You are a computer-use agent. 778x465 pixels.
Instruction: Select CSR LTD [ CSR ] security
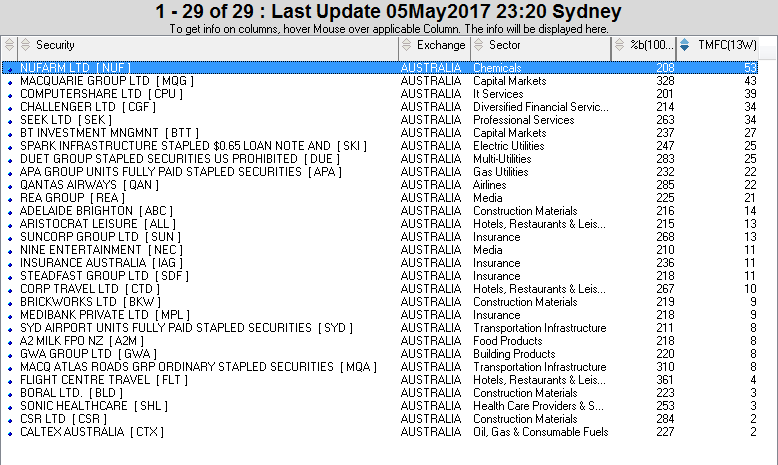click(64, 418)
